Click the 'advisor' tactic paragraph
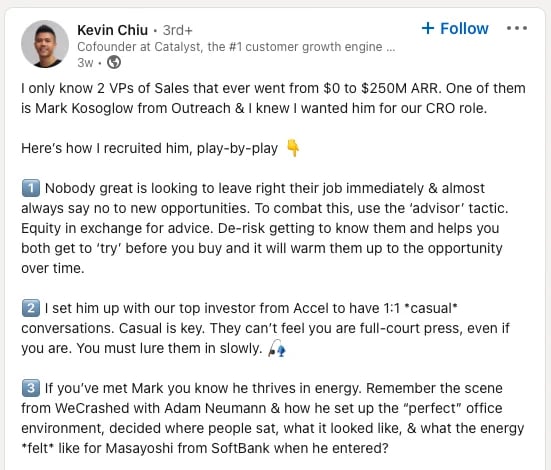 click(x=265, y=228)
